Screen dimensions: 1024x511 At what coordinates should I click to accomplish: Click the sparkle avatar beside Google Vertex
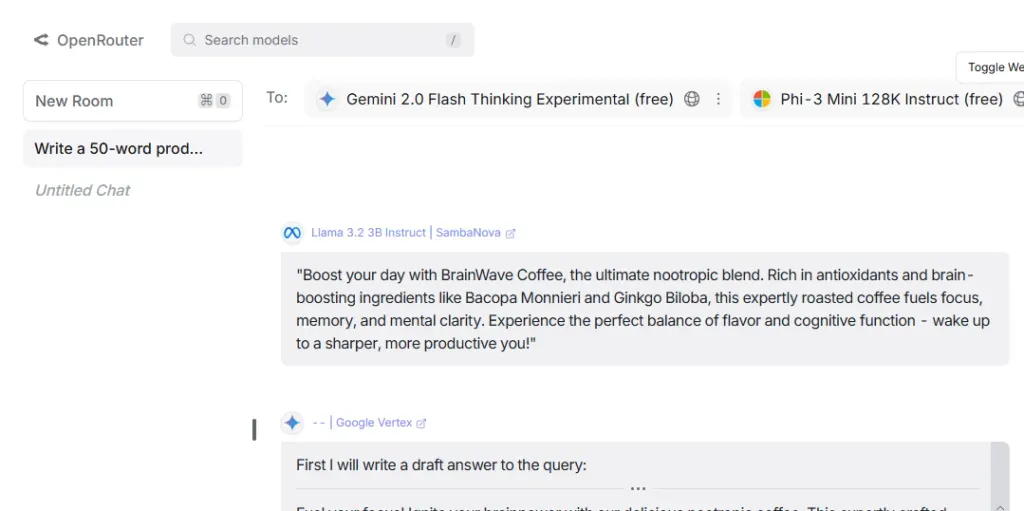tap(292, 423)
